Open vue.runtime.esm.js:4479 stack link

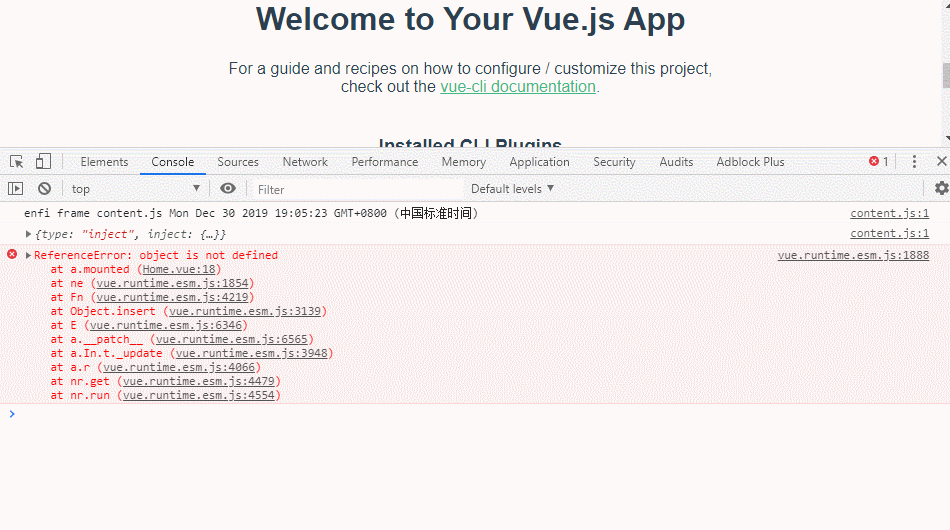[x=199, y=380]
